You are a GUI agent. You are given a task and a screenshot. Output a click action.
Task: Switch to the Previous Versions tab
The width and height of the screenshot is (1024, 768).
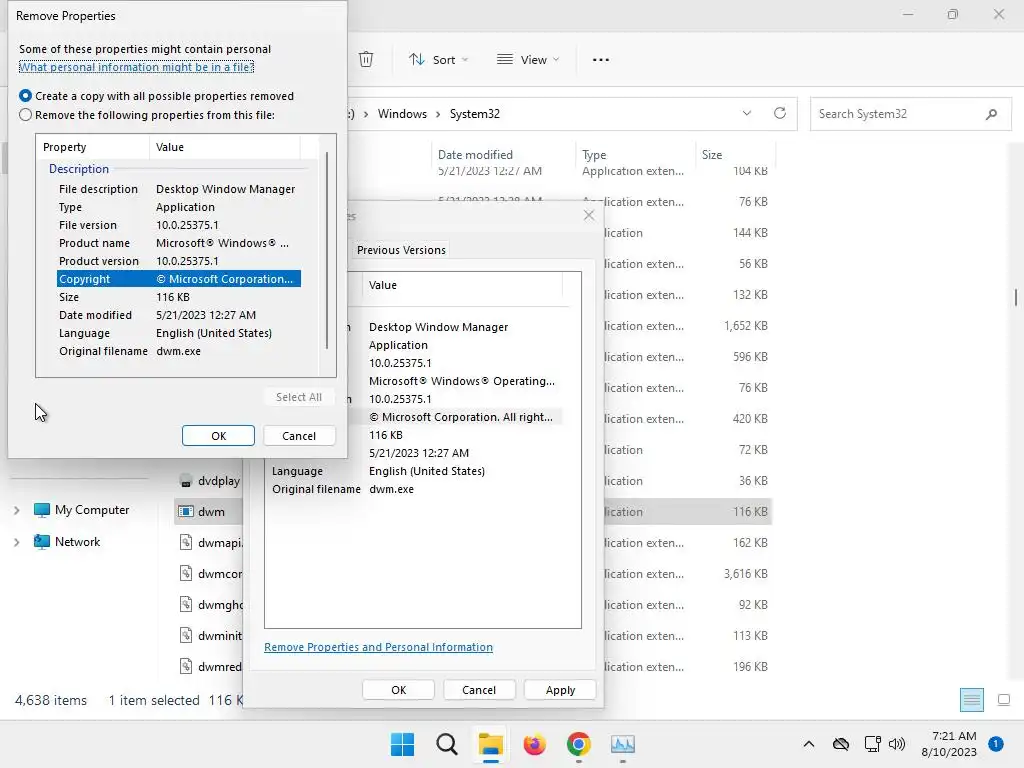(401, 250)
